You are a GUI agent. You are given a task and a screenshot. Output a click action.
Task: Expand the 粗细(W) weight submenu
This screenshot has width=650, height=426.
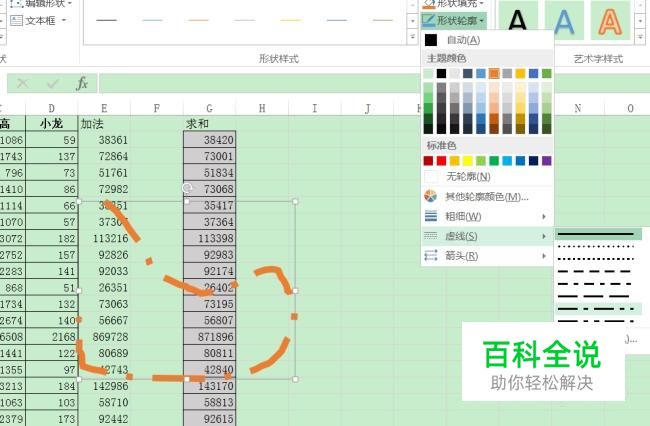point(487,216)
